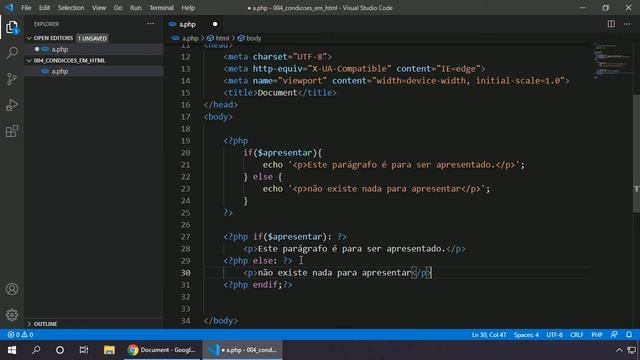
Task: Change indentation via Spaces: 4
Action: coord(526,335)
